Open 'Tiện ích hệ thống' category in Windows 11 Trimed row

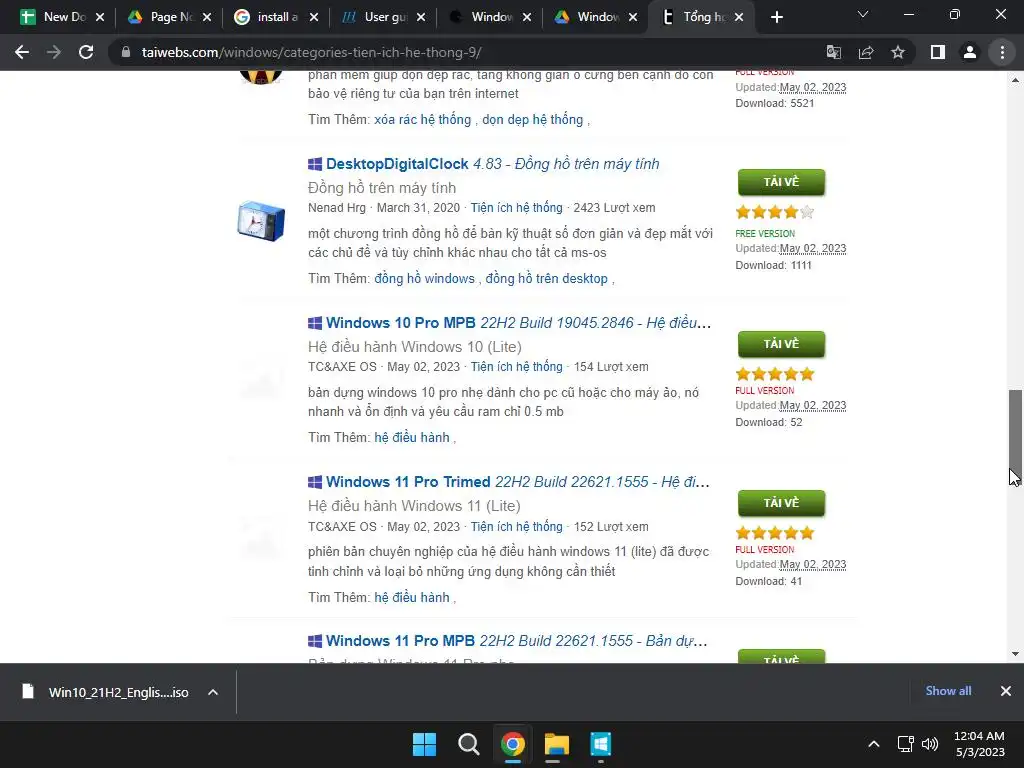517,526
